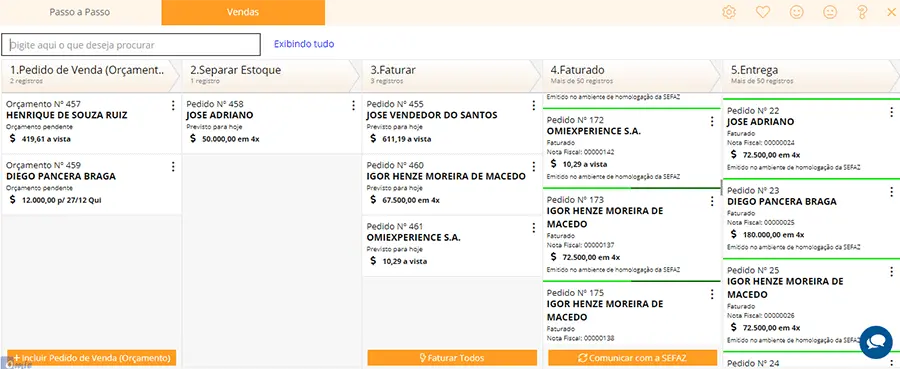Open the help question mark icon
Screen dimensions: 900x369
point(862,12)
